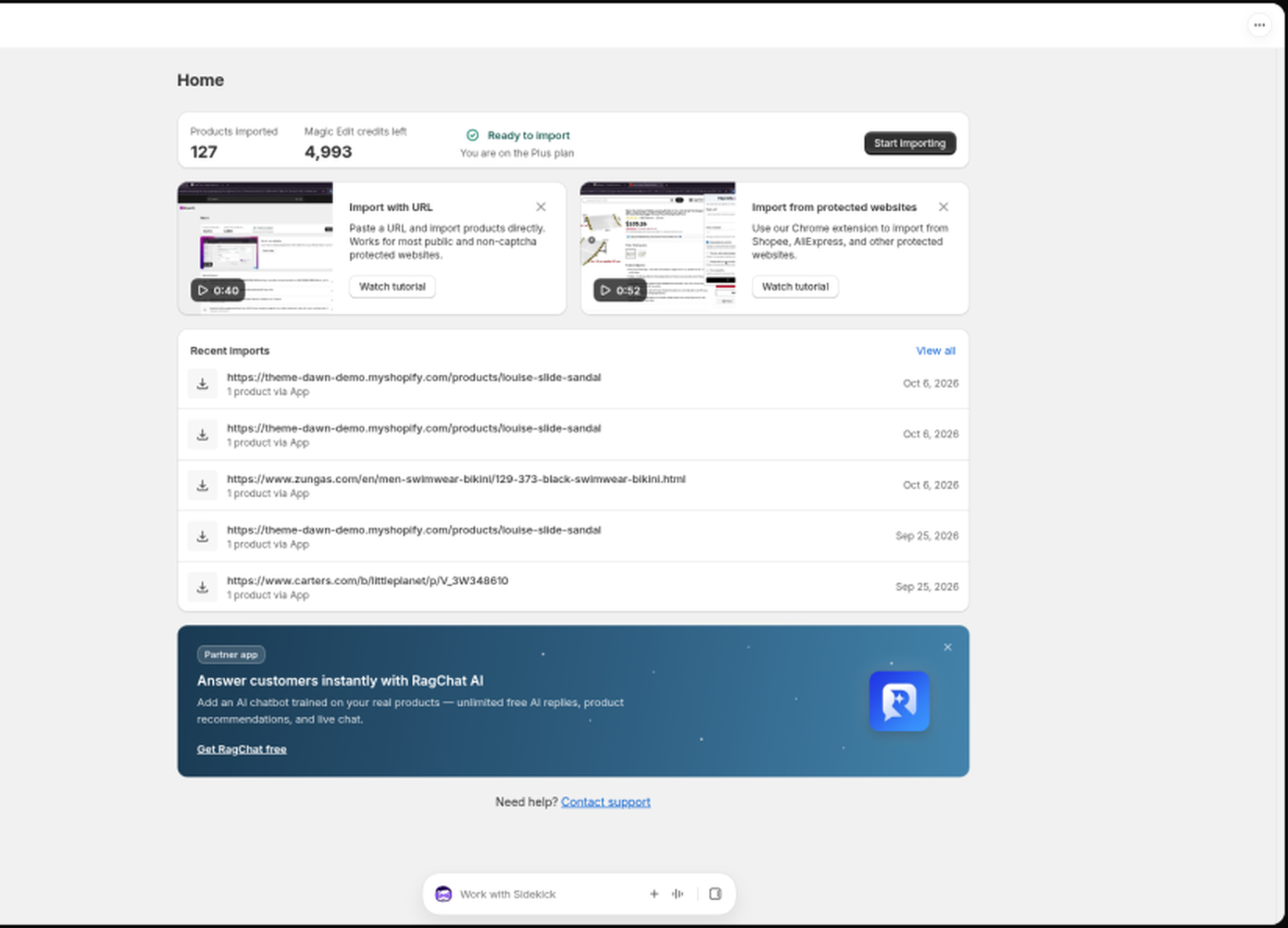Open View all recent imports

[936, 351]
